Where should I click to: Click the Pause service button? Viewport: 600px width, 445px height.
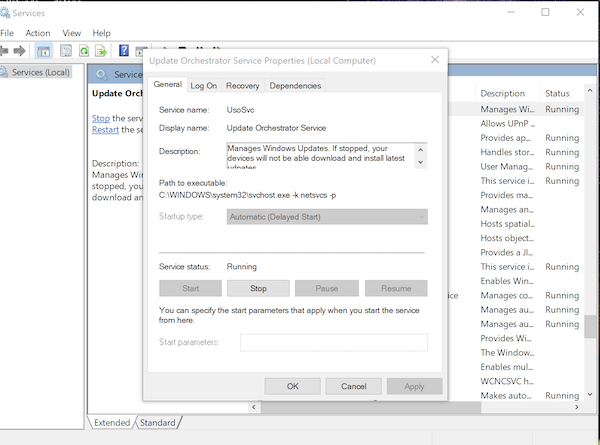[x=327, y=288]
